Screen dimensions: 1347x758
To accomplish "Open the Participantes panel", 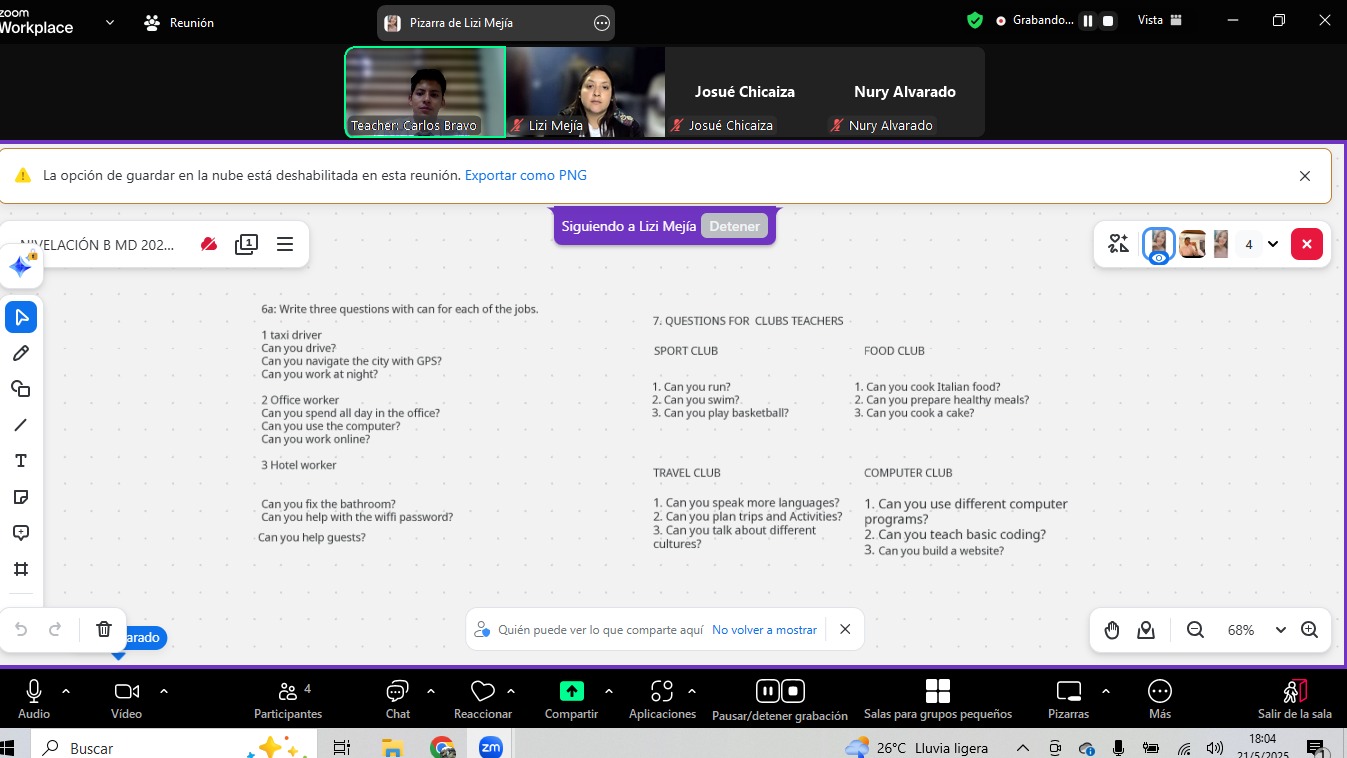I will click(x=288, y=699).
